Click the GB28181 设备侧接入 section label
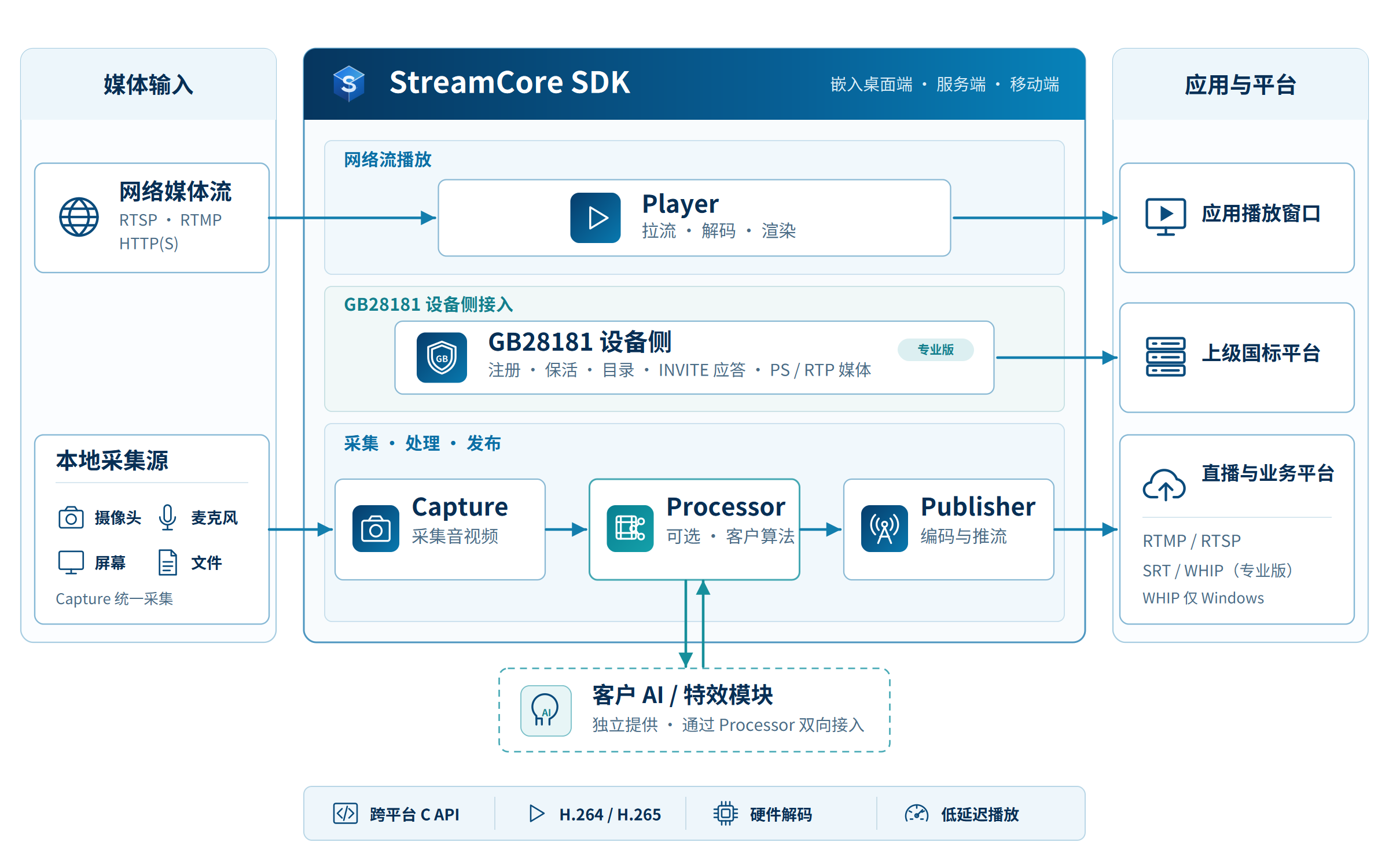The width and height of the screenshot is (1389, 868). (x=428, y=304)
